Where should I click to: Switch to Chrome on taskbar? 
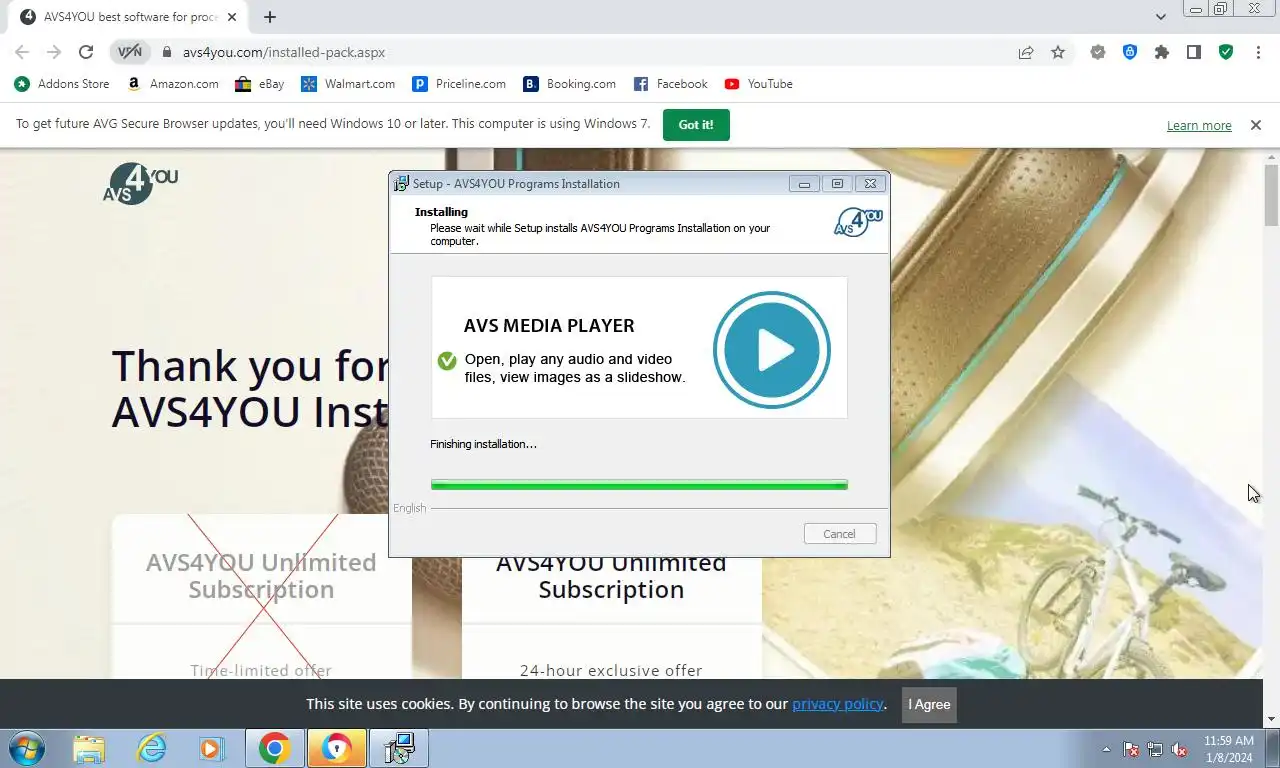274,748
